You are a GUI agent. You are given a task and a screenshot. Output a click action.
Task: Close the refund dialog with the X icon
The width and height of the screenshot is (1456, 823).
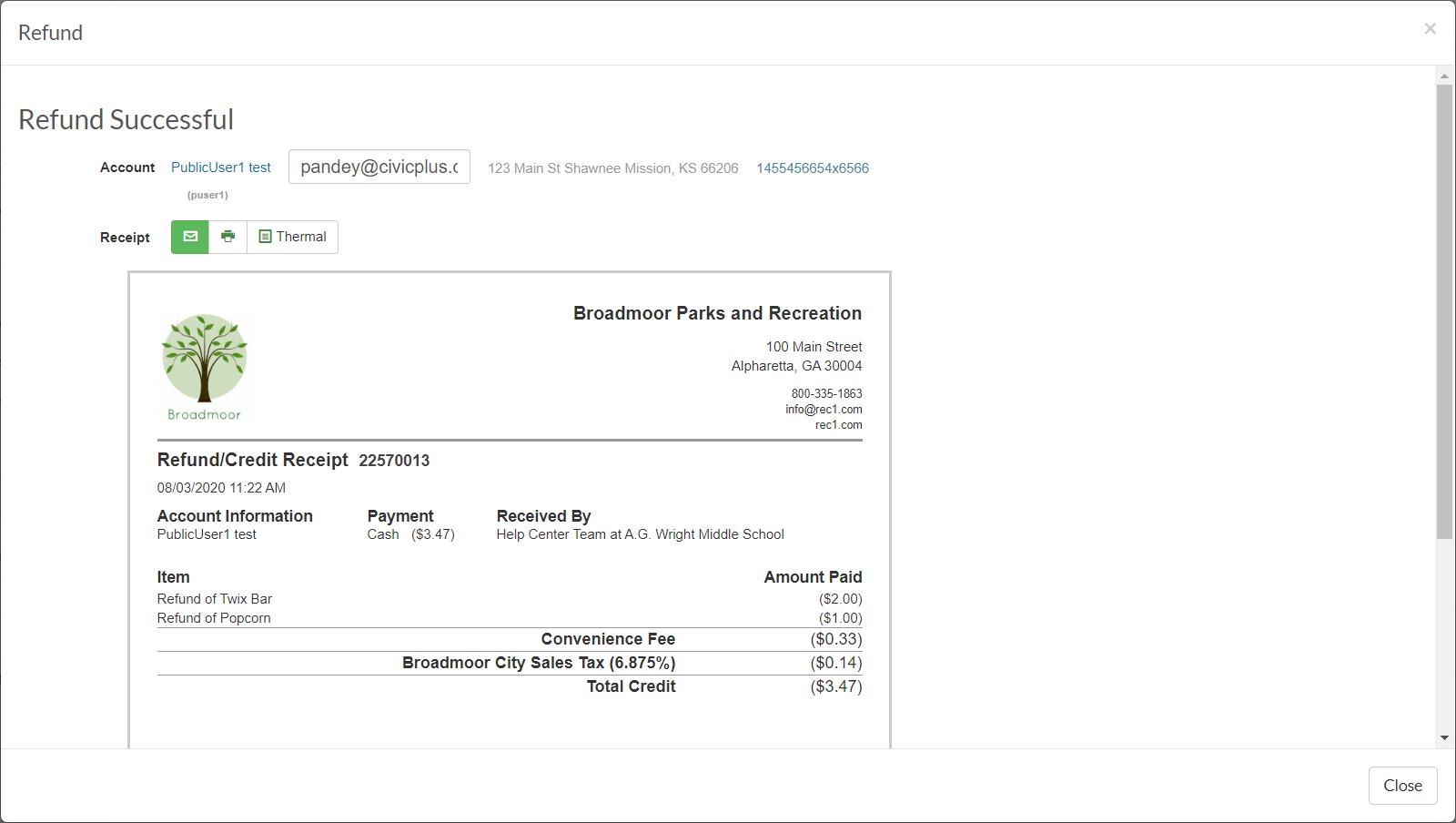(x=1430, y=29)
